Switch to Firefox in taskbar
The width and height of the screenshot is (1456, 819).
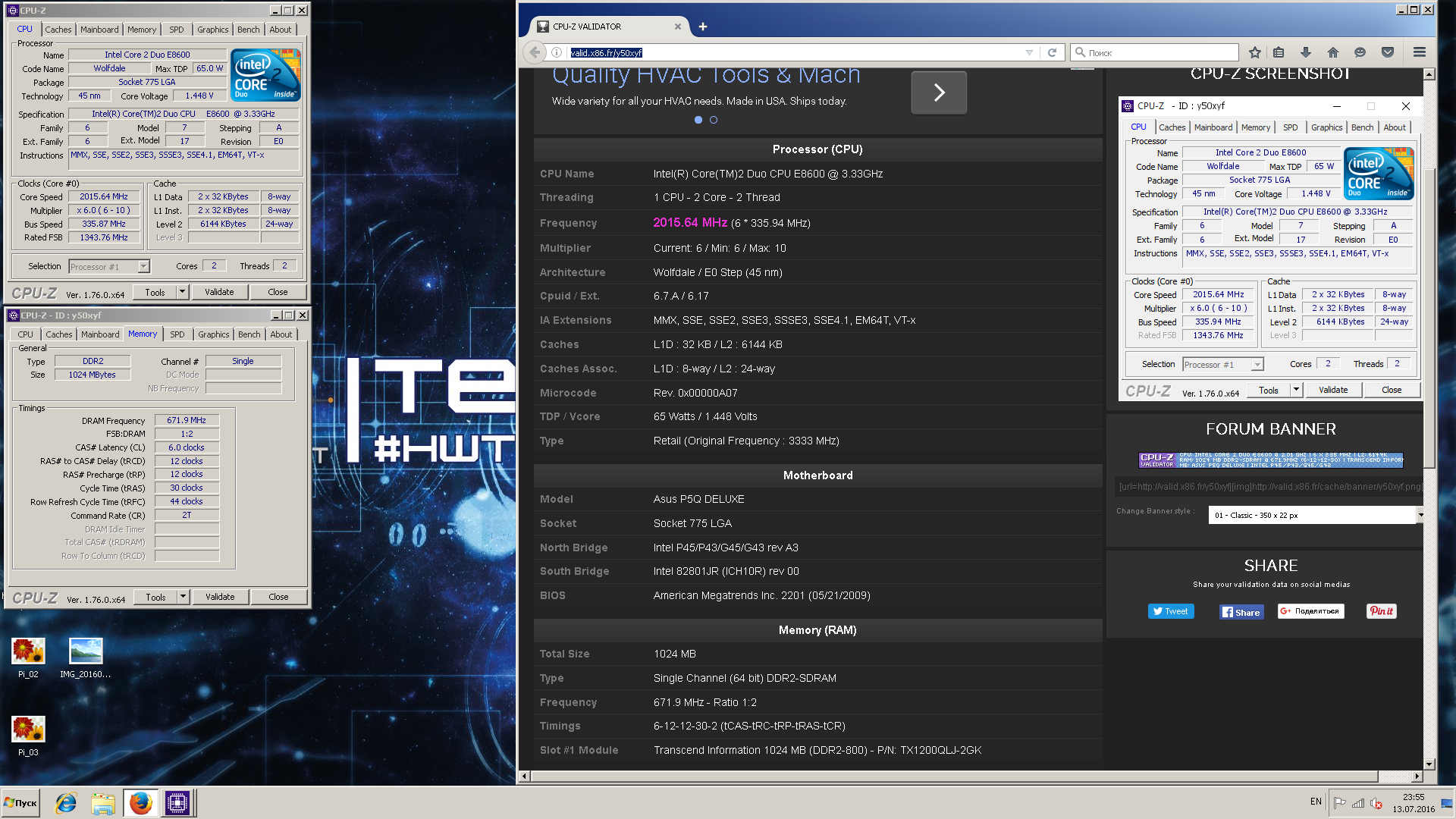(x=140, y=803)
